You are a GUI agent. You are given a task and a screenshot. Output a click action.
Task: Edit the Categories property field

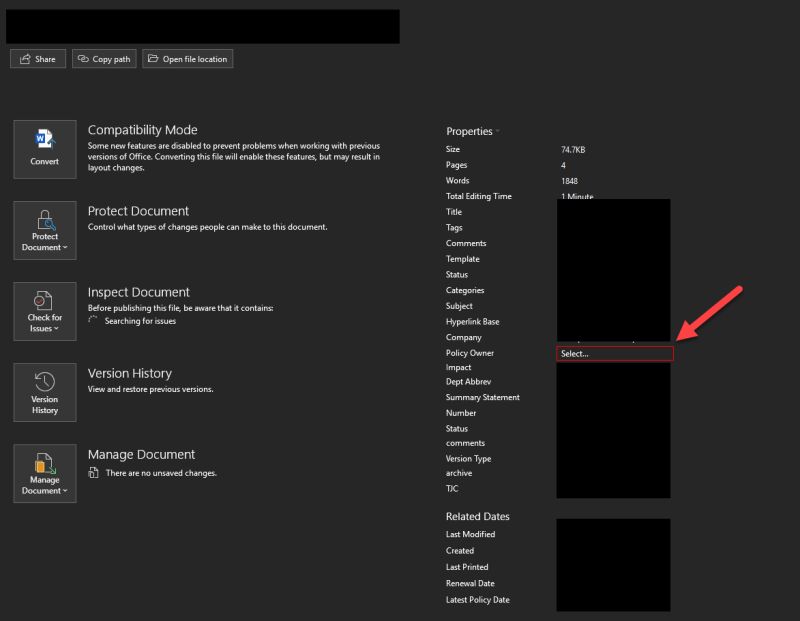point(612,290)
